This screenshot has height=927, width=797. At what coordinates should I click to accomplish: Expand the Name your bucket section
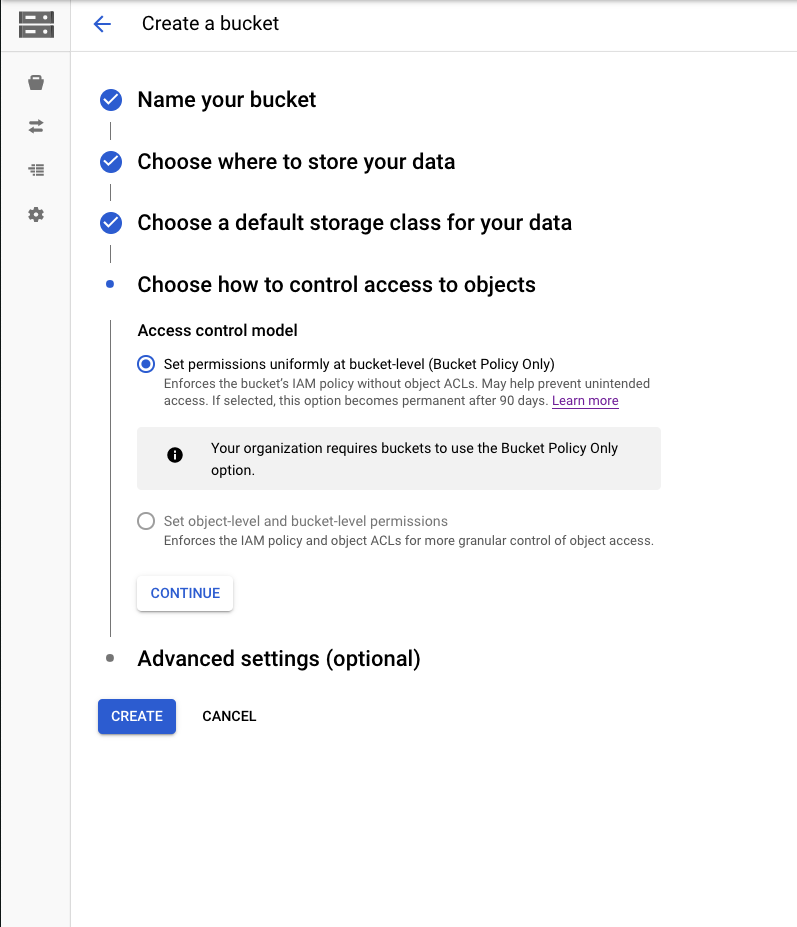pos(225,100)
